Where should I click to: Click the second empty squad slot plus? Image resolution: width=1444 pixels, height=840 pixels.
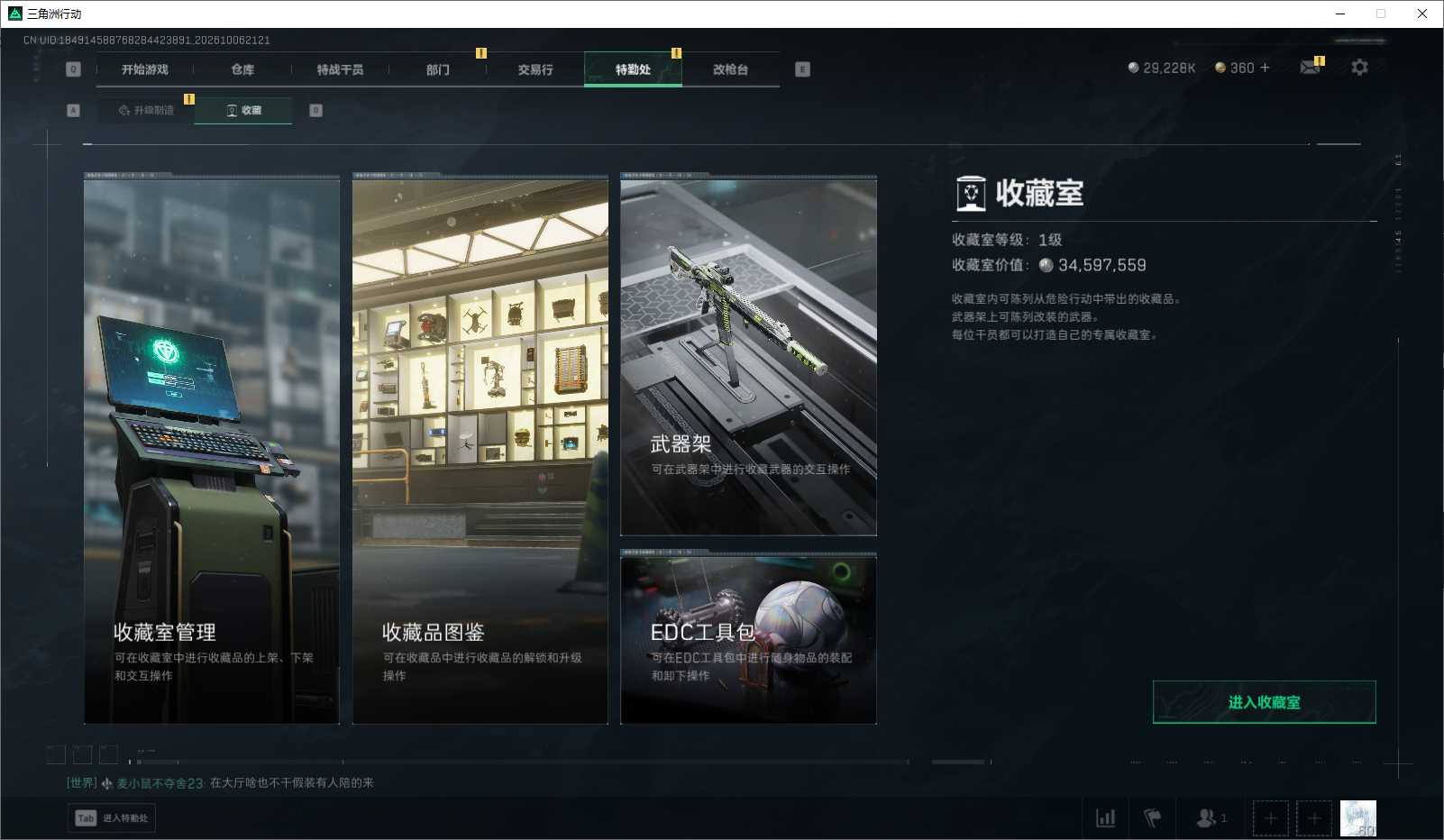point(1314,818)
